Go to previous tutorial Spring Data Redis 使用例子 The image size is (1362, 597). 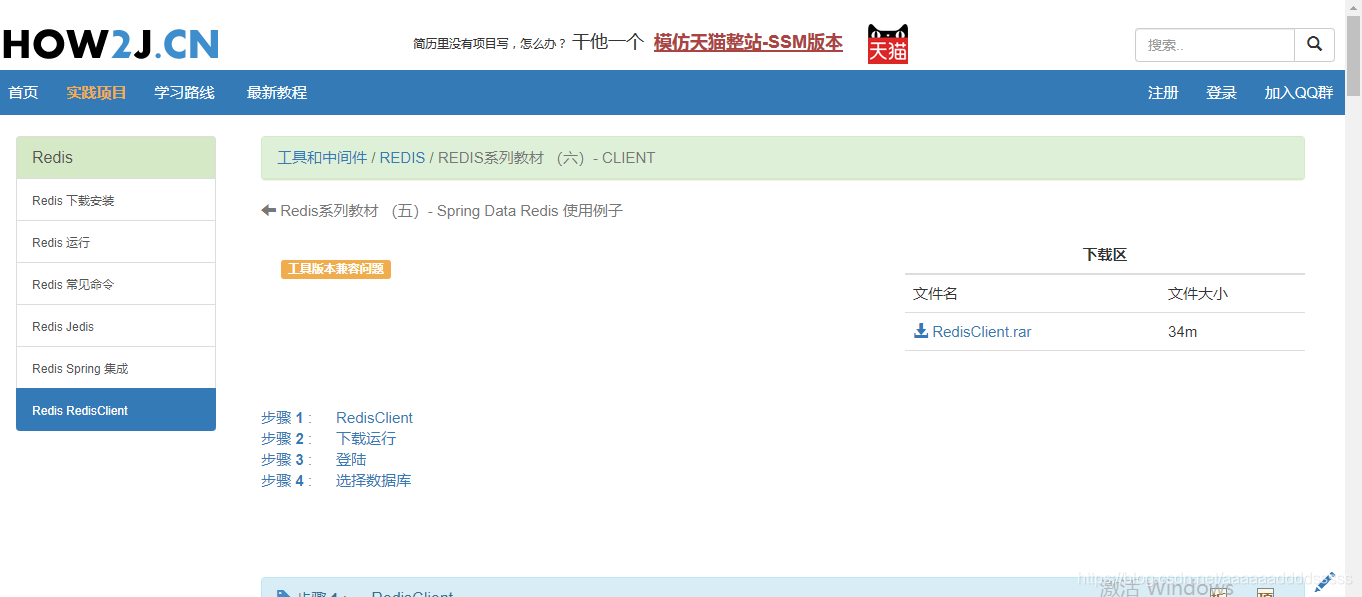tap(451, 210)
